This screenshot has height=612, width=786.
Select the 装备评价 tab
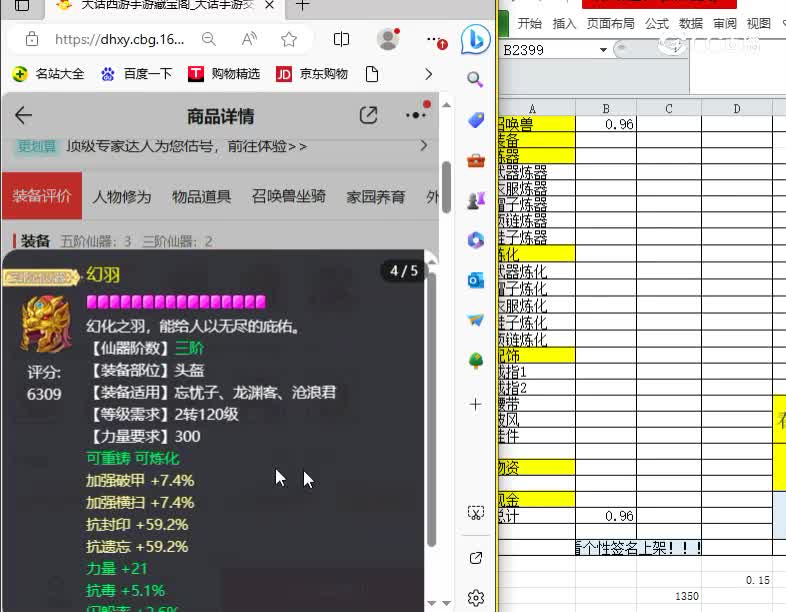pos(42,196)
